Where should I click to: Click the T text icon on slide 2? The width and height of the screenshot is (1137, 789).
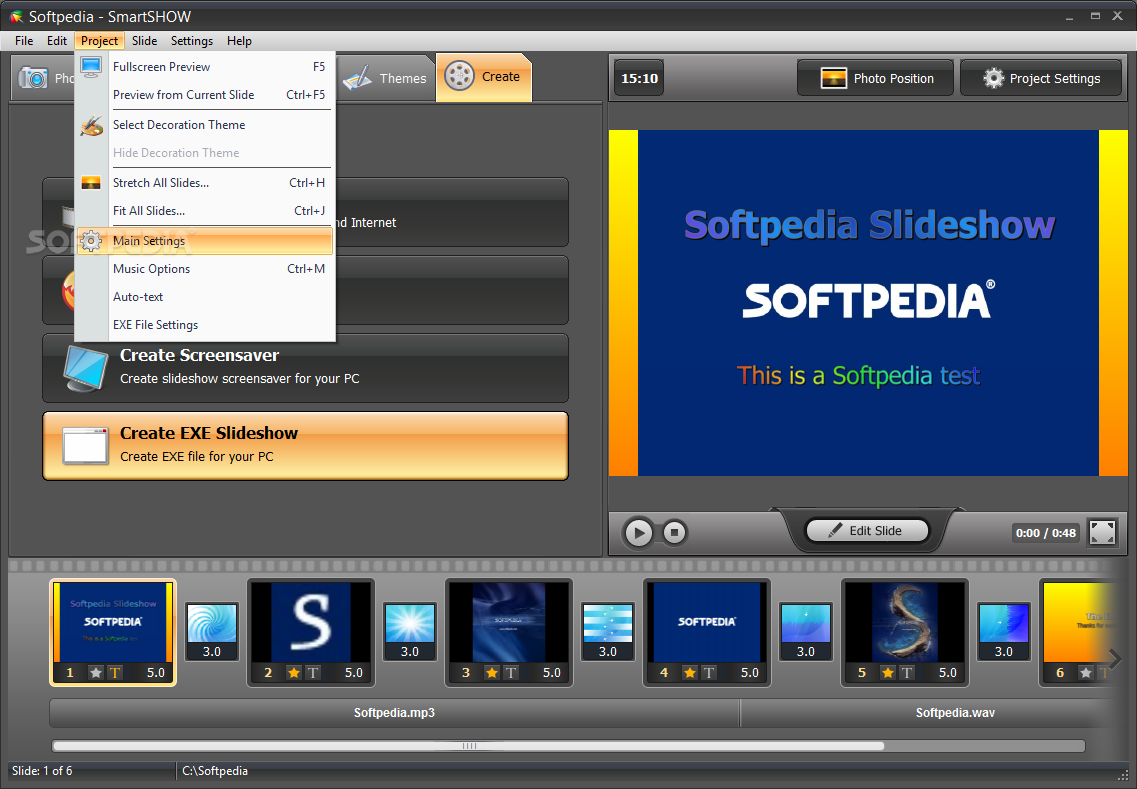pyautogui.click(x=313, y=672)
